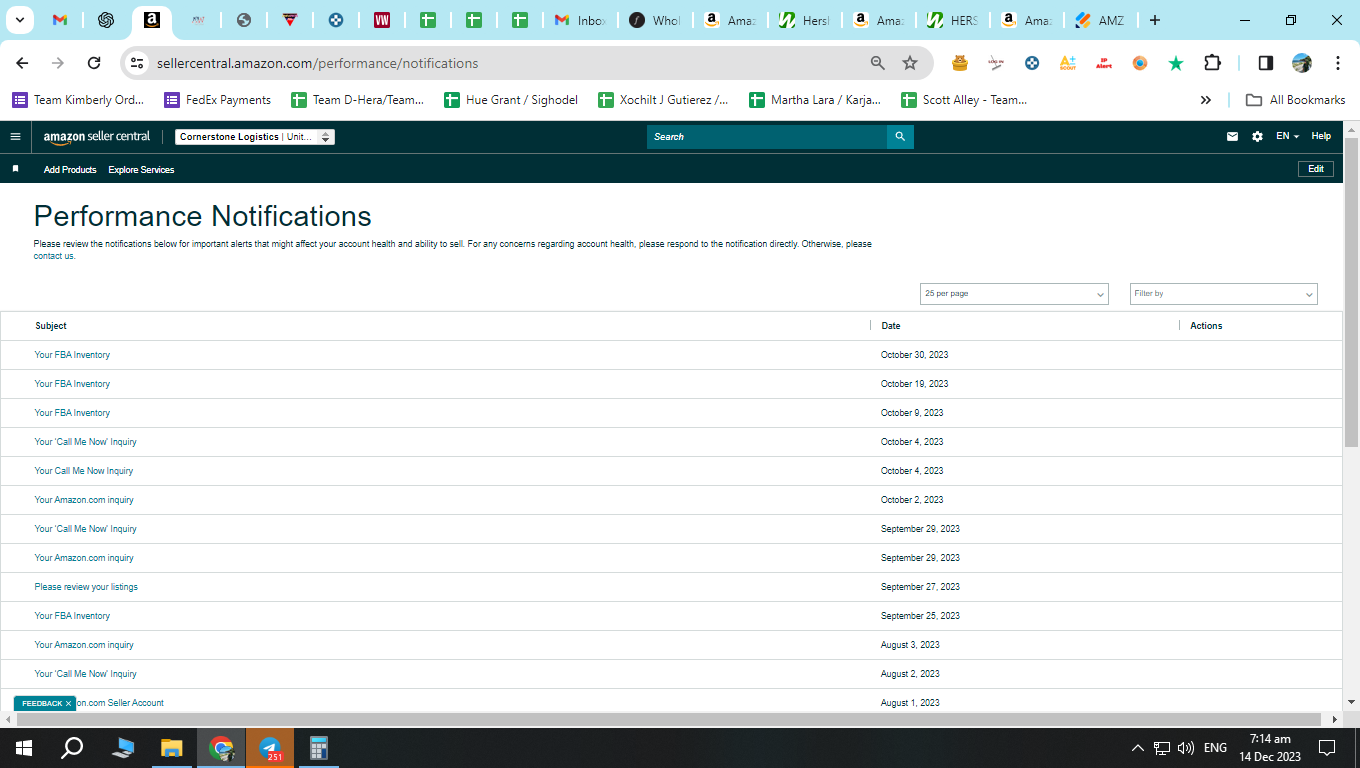Open the Windows Start menu
Viewport: 1360px width, 768px height.
[x=24, y=748]
